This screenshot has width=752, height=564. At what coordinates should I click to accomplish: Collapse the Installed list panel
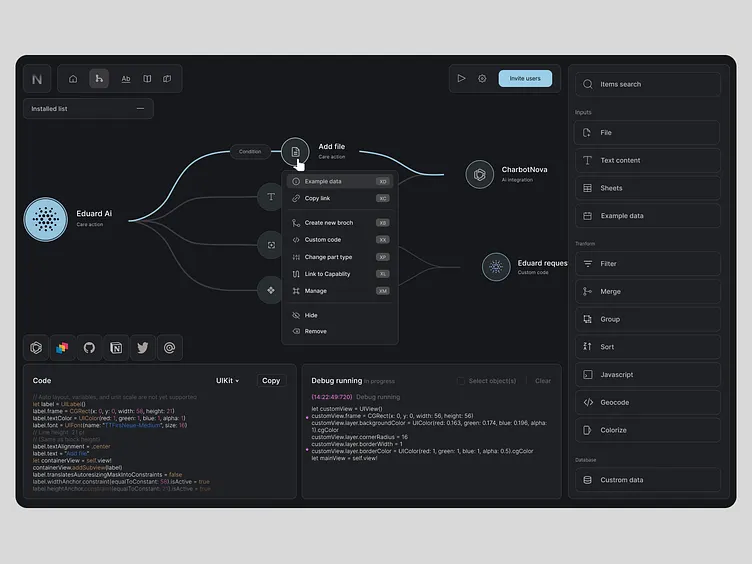click(140, 108)
